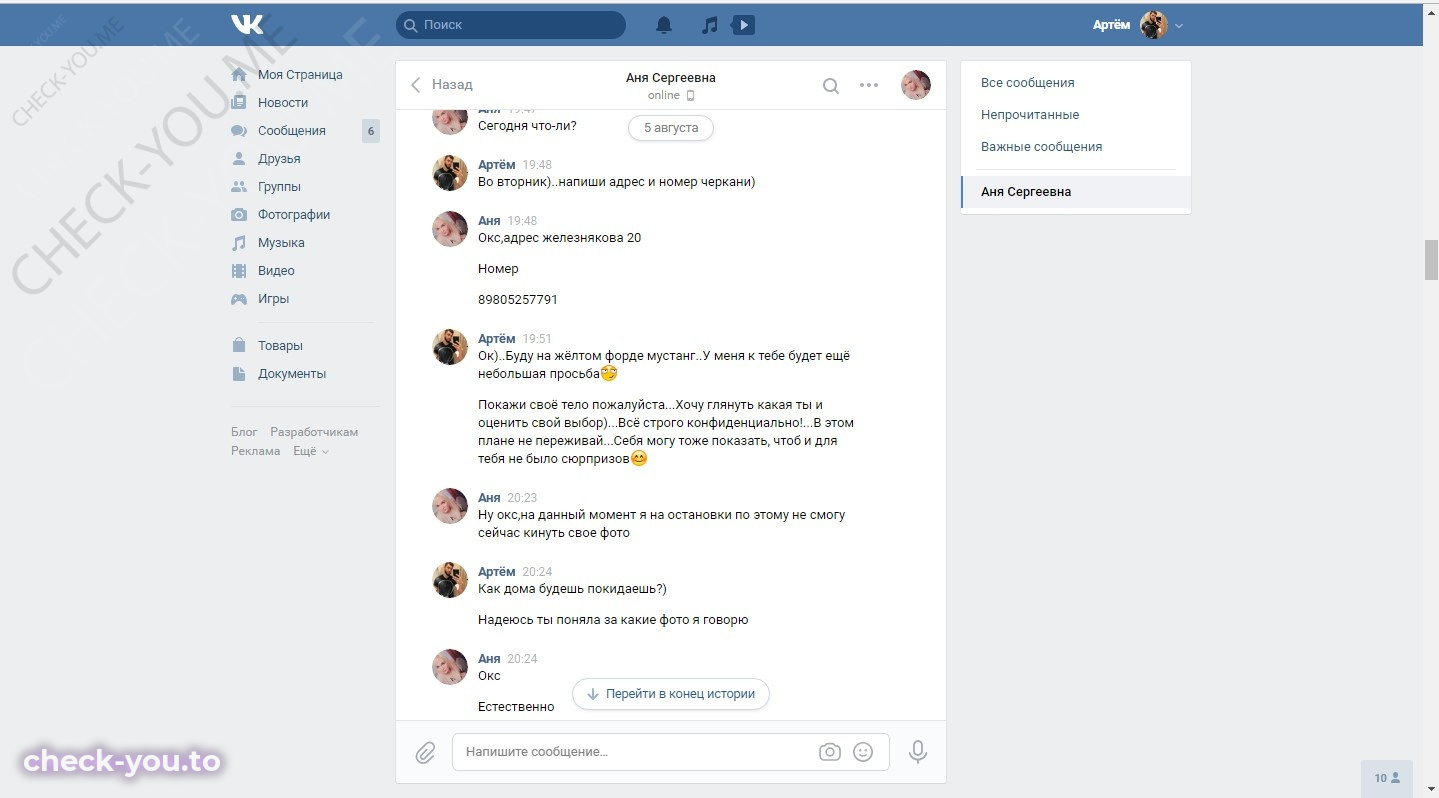
Task: Click Аня sender name at 20:23
Action: click(489, 498)
